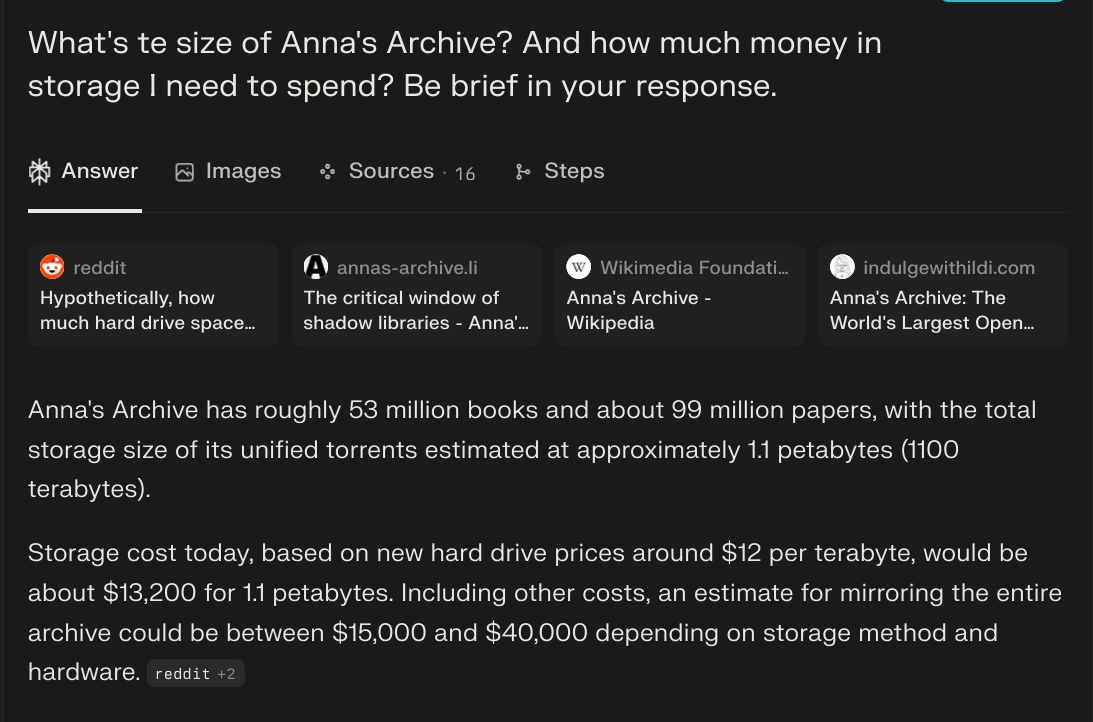Click the annas-archive.li logo icon

coord(316,267)
